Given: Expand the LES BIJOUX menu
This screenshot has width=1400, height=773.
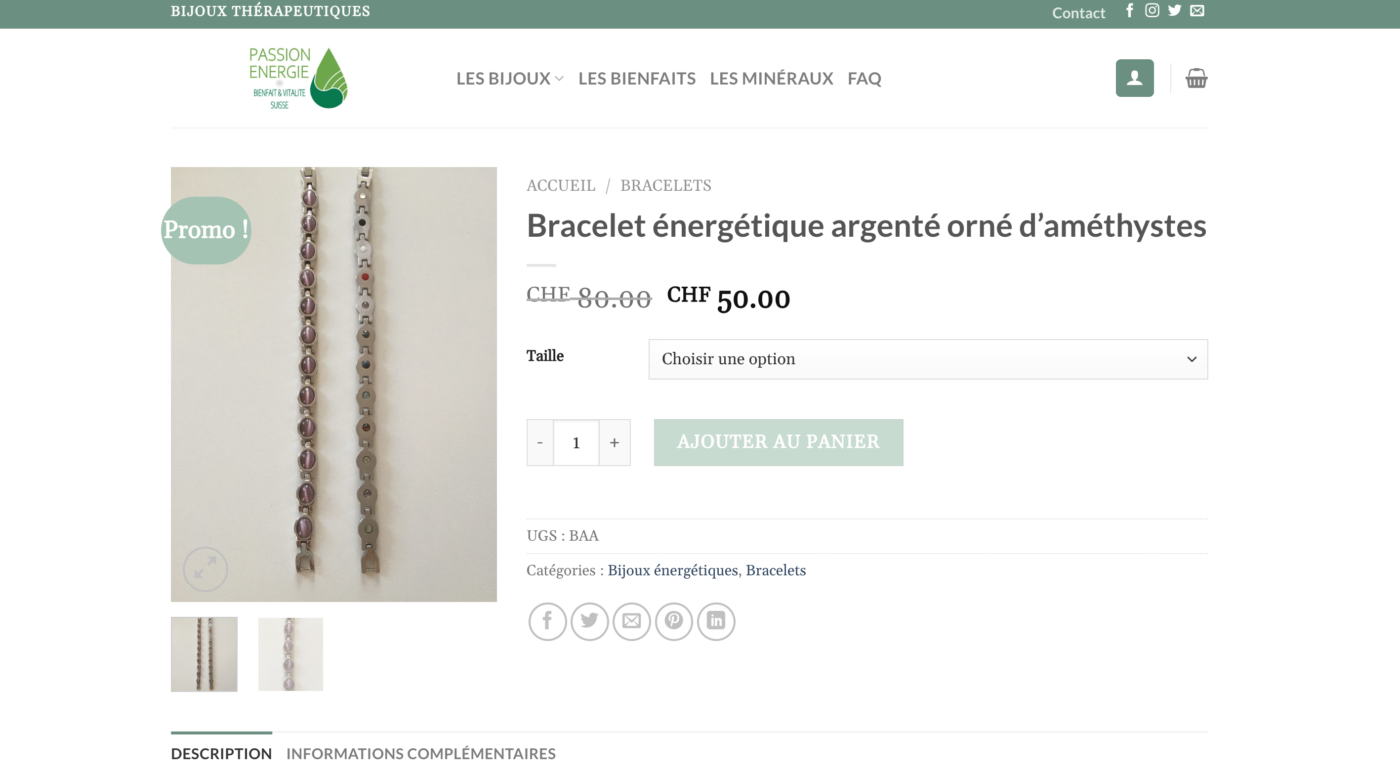Looking at the screenshot, I should click(x=510, y=78).
